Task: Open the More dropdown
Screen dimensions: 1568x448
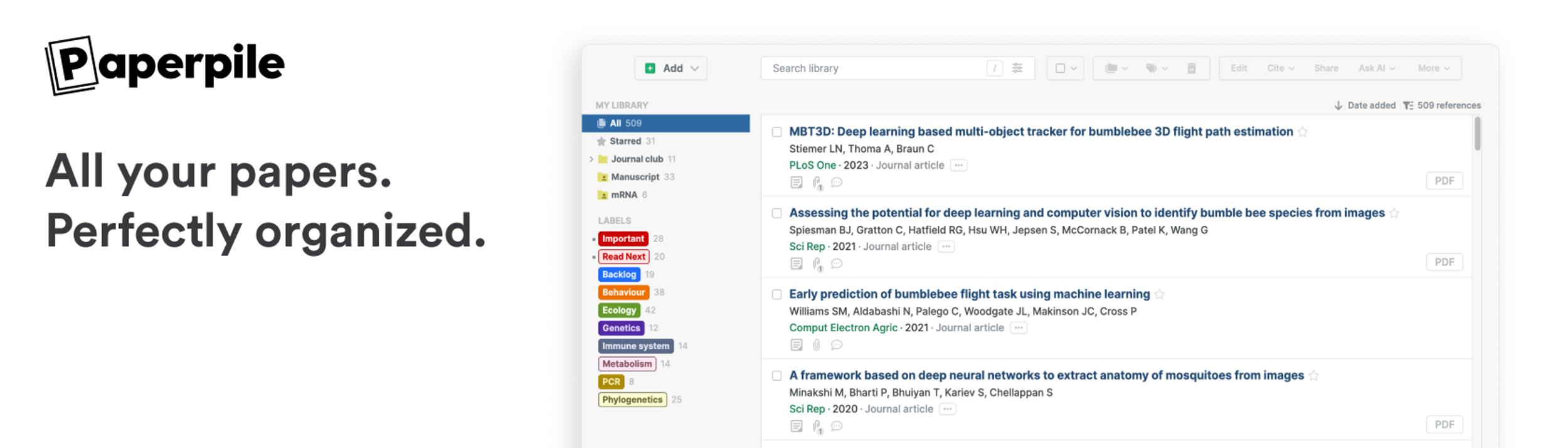Action: click(x=1434, y=68)
